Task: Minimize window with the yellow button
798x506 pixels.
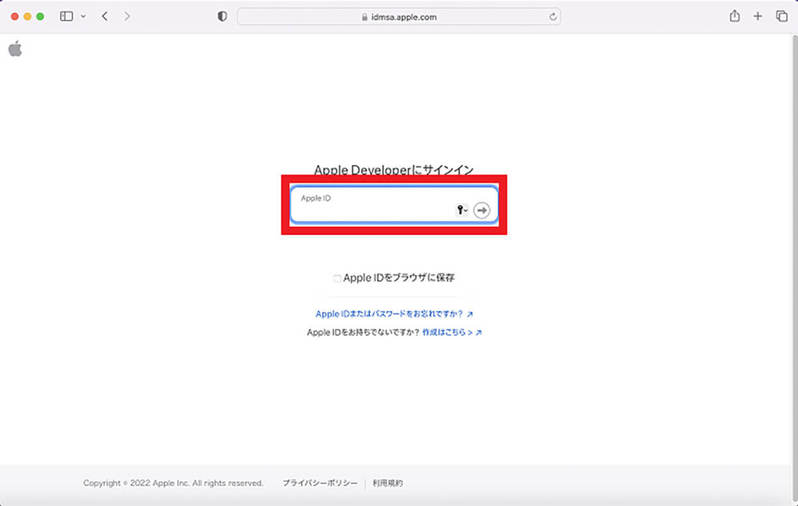Action: [x=27, y=16]
